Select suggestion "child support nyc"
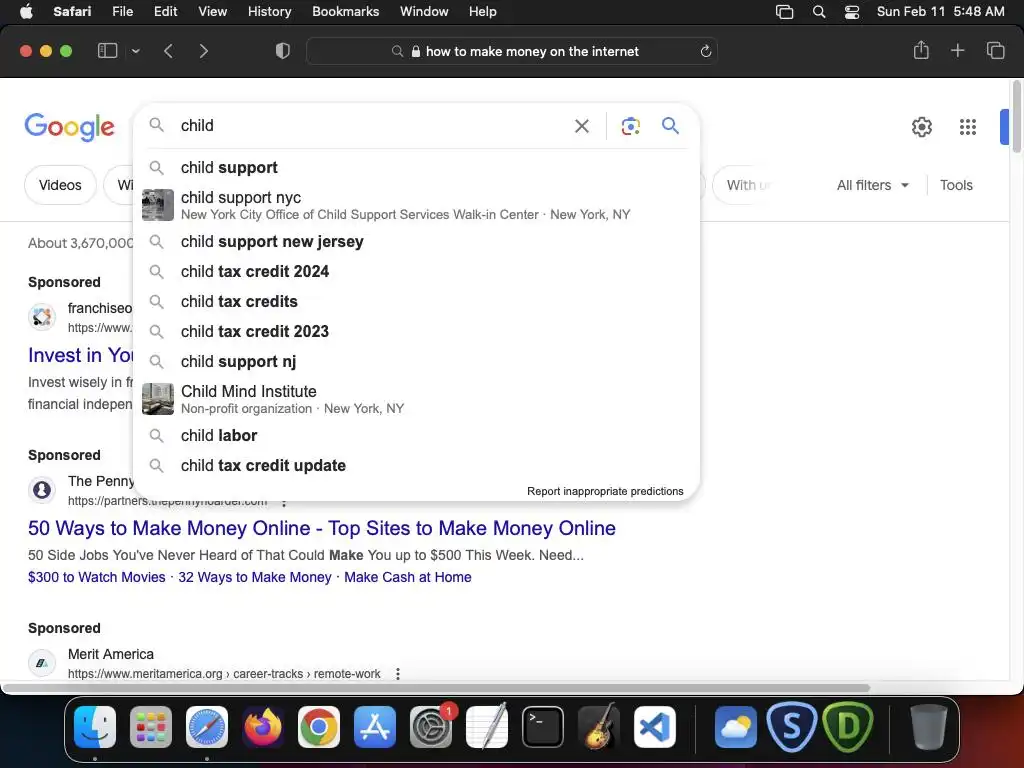Screen dimensions: 1024x768 [416, 205]
